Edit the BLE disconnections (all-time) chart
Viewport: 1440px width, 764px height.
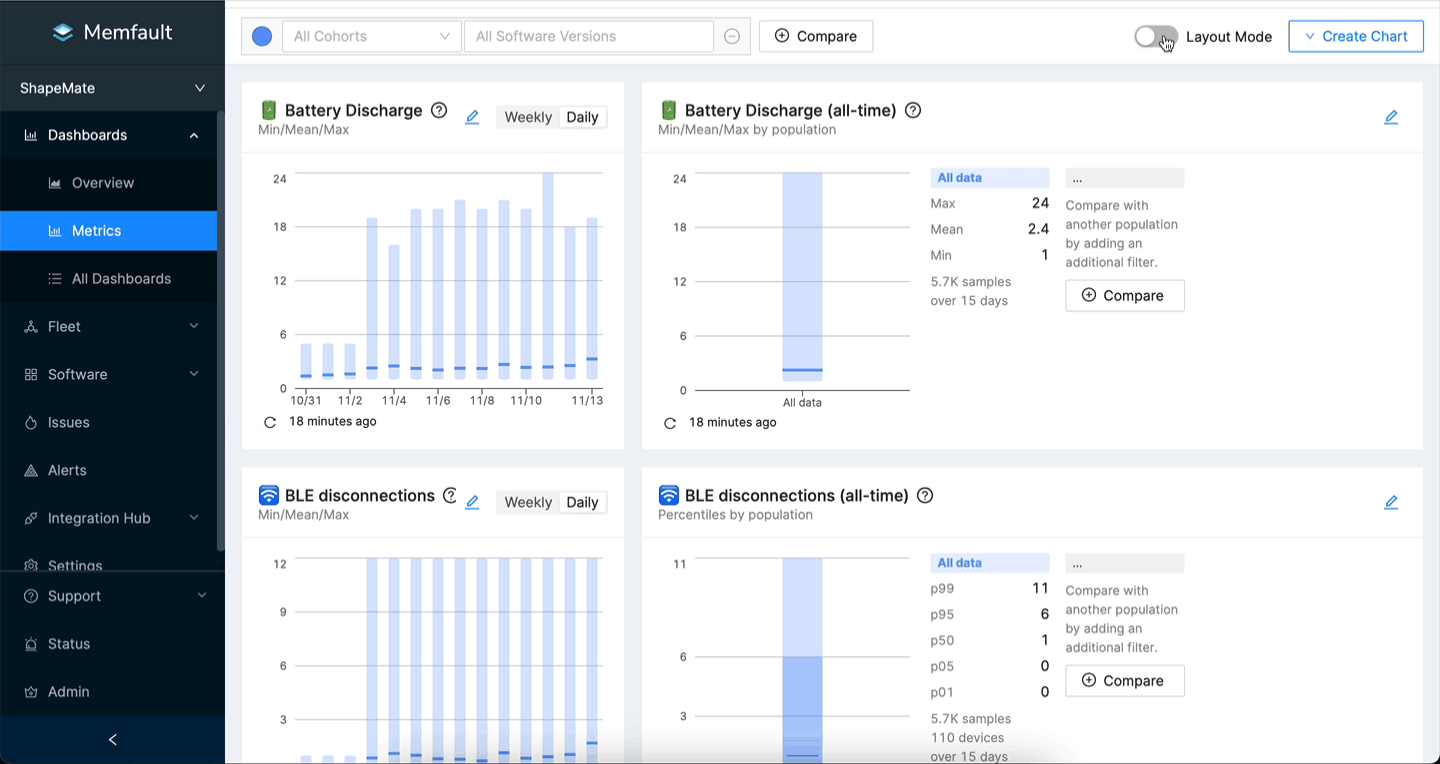[x=1391, y=502]
